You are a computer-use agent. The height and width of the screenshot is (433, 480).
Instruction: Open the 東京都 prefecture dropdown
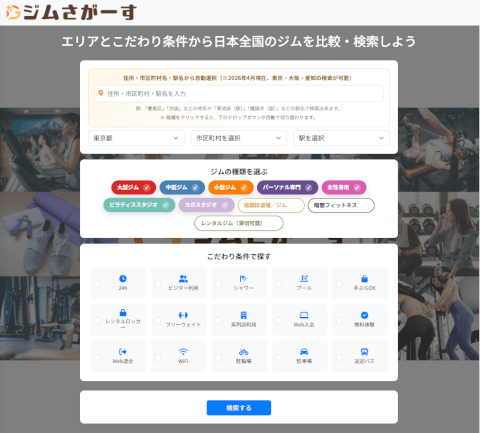coord(136,138)
